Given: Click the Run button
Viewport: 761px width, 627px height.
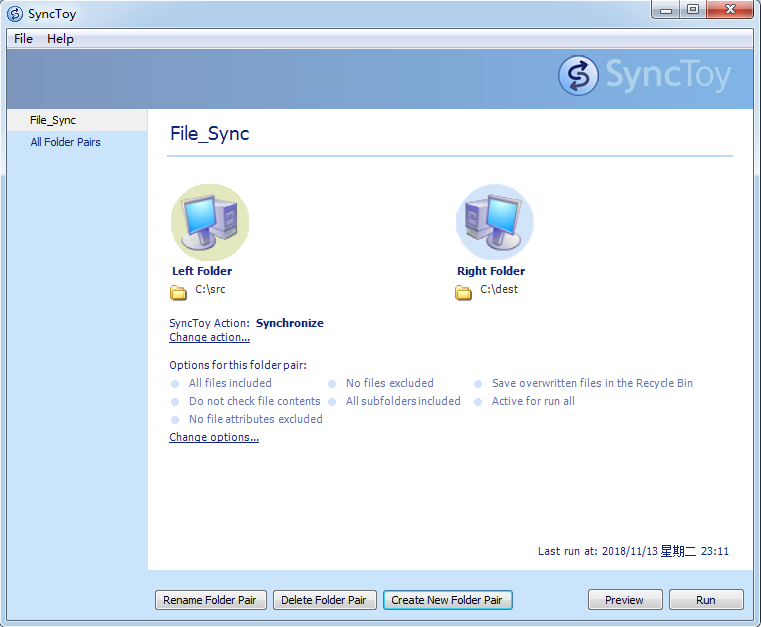Looking at the screenshot, I should (x=706, y=600).
